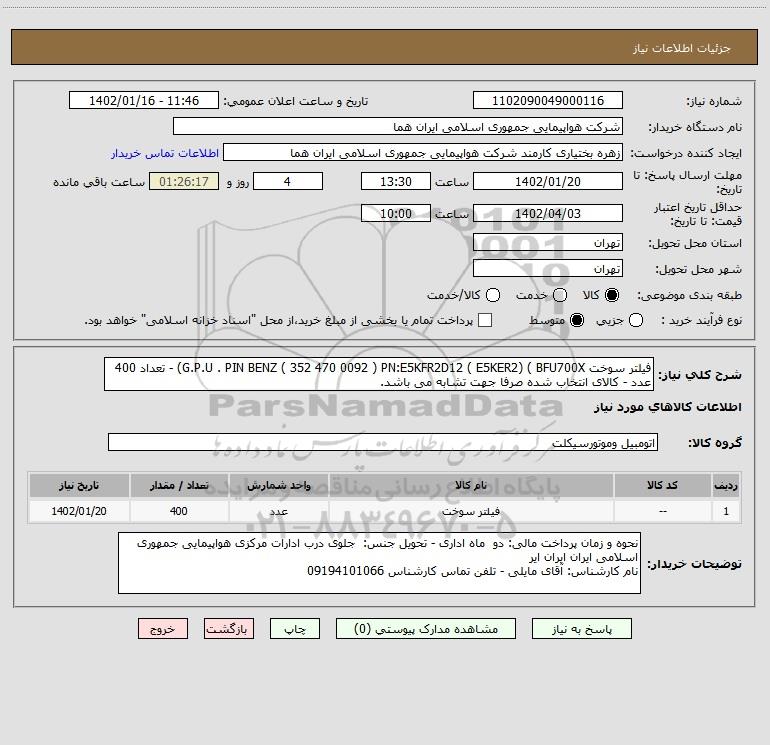Open مشاهده مدارک پیوستی (0) attachments
Viewport: 770px width, 745px height.
(x=434, y=629)
